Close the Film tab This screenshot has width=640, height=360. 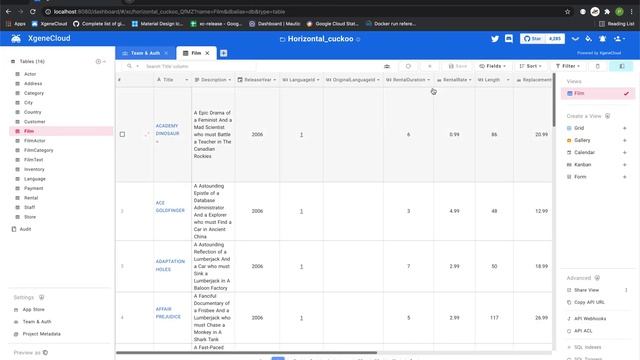[207, 53]
